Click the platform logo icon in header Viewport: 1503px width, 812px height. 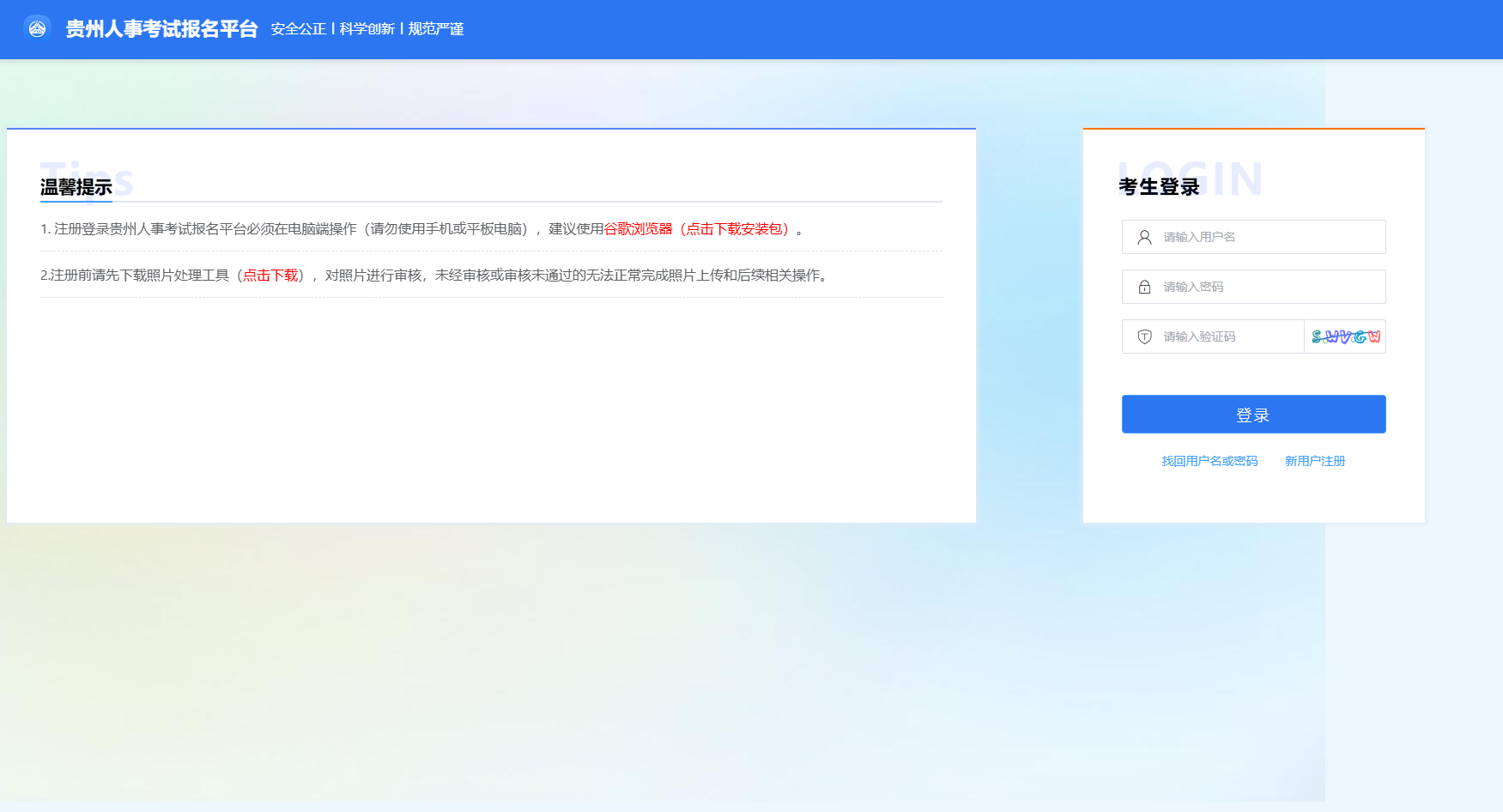point(37,28)
